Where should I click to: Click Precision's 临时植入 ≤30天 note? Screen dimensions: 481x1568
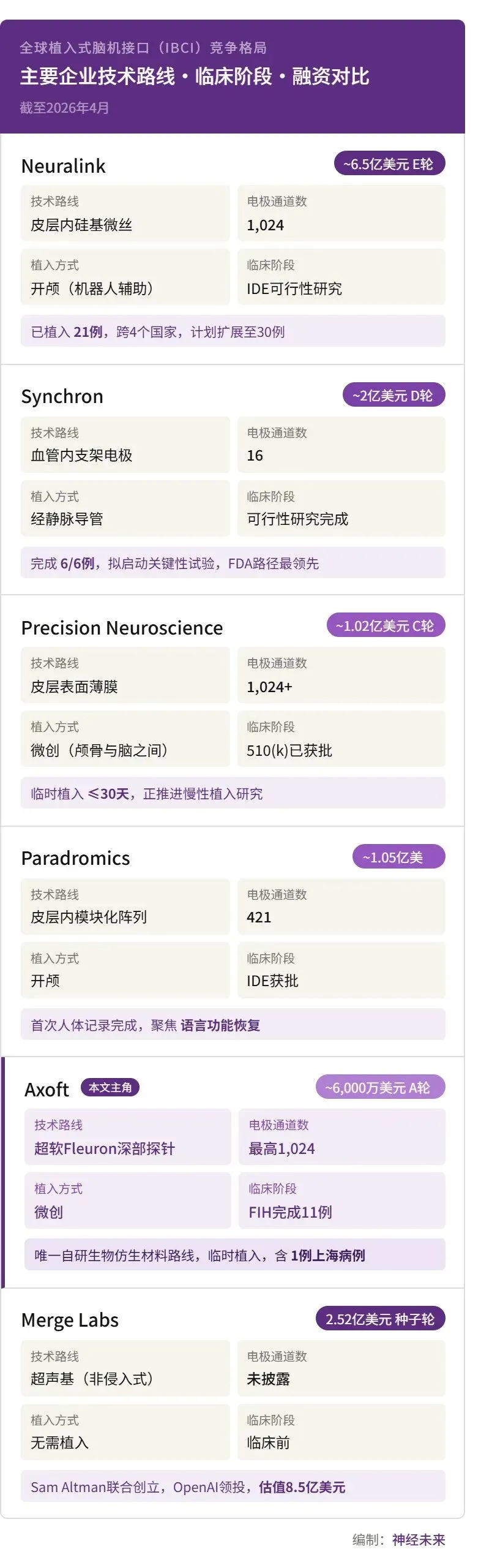[x=233, y=793]
